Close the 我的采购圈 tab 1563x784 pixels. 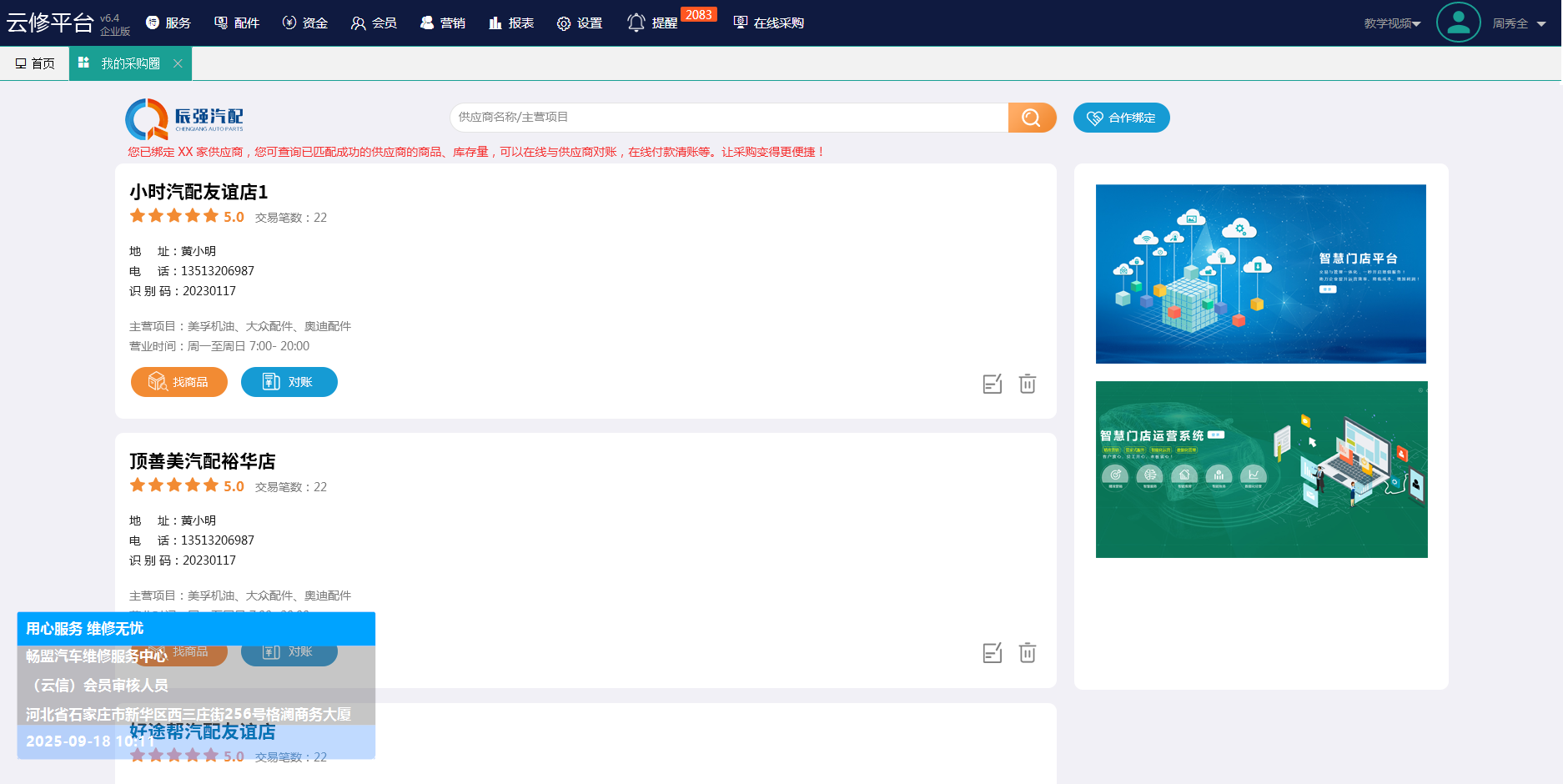click(178, 63)
